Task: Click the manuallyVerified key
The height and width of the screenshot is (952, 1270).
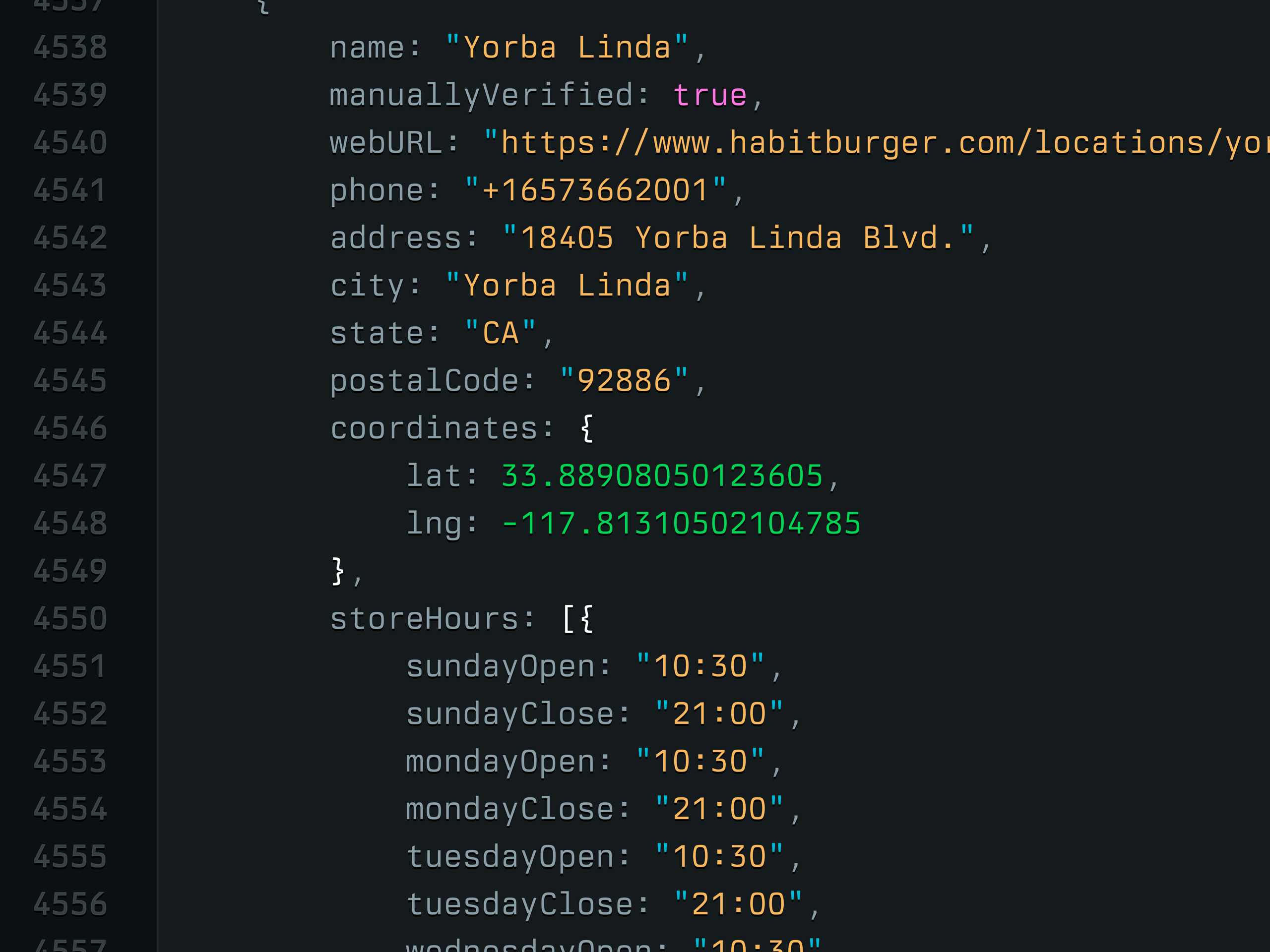Action: (481, 96)
